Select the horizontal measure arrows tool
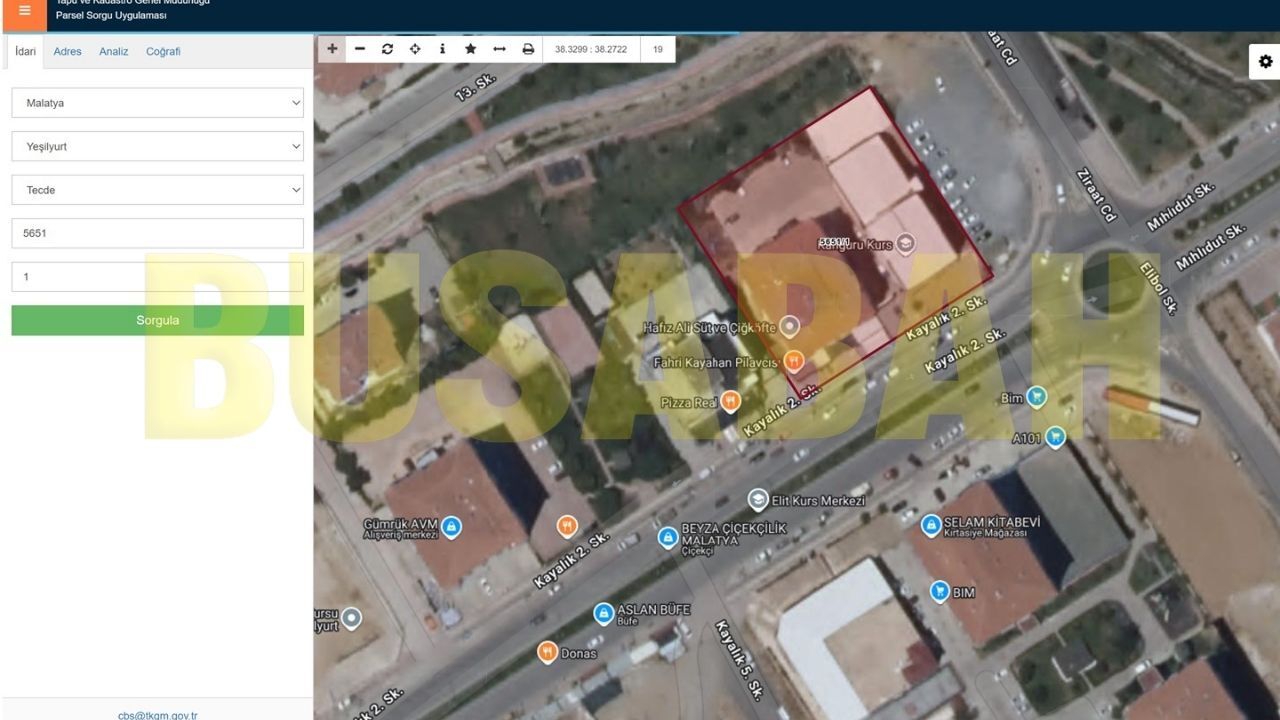 (499, 49)
